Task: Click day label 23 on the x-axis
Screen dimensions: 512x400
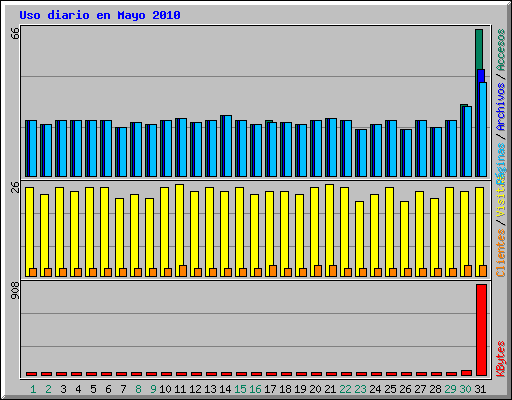Action: pyautogui.click(x=360, y=389)
